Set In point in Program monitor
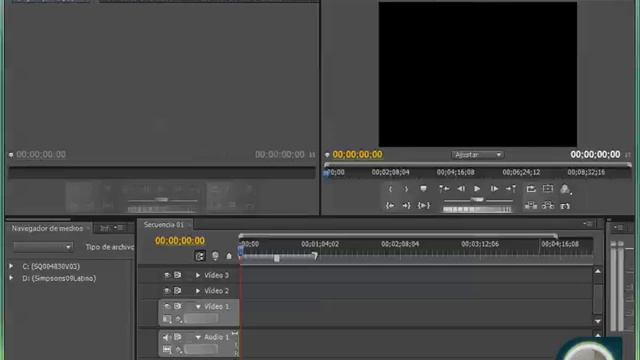Image resolution: width=640 pixels, height=360 pixels. coord(390,189)
